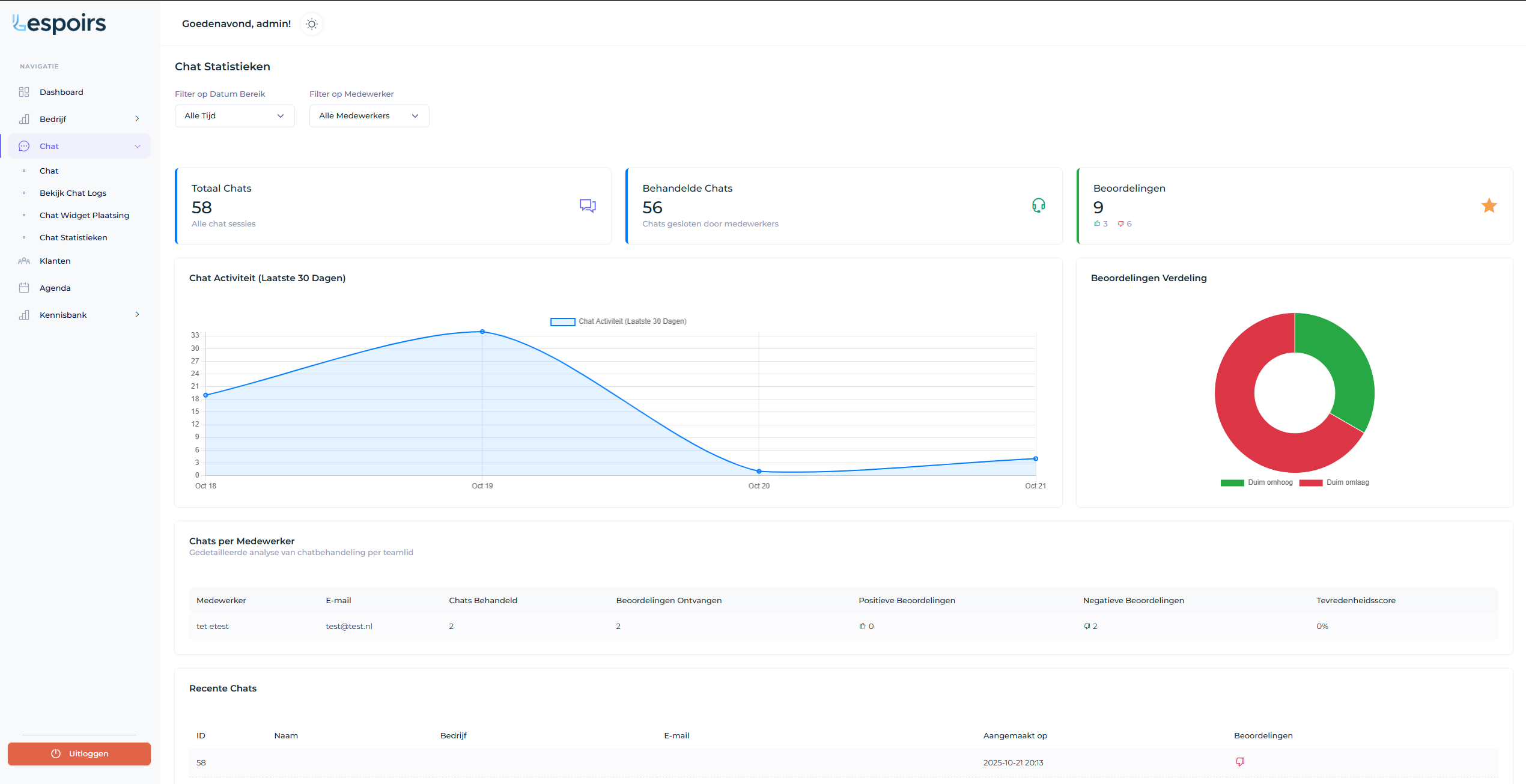Toggle the Duim omlaag legend on the donut chart
The image size is (1526, 784).
tap(1334, 482)
